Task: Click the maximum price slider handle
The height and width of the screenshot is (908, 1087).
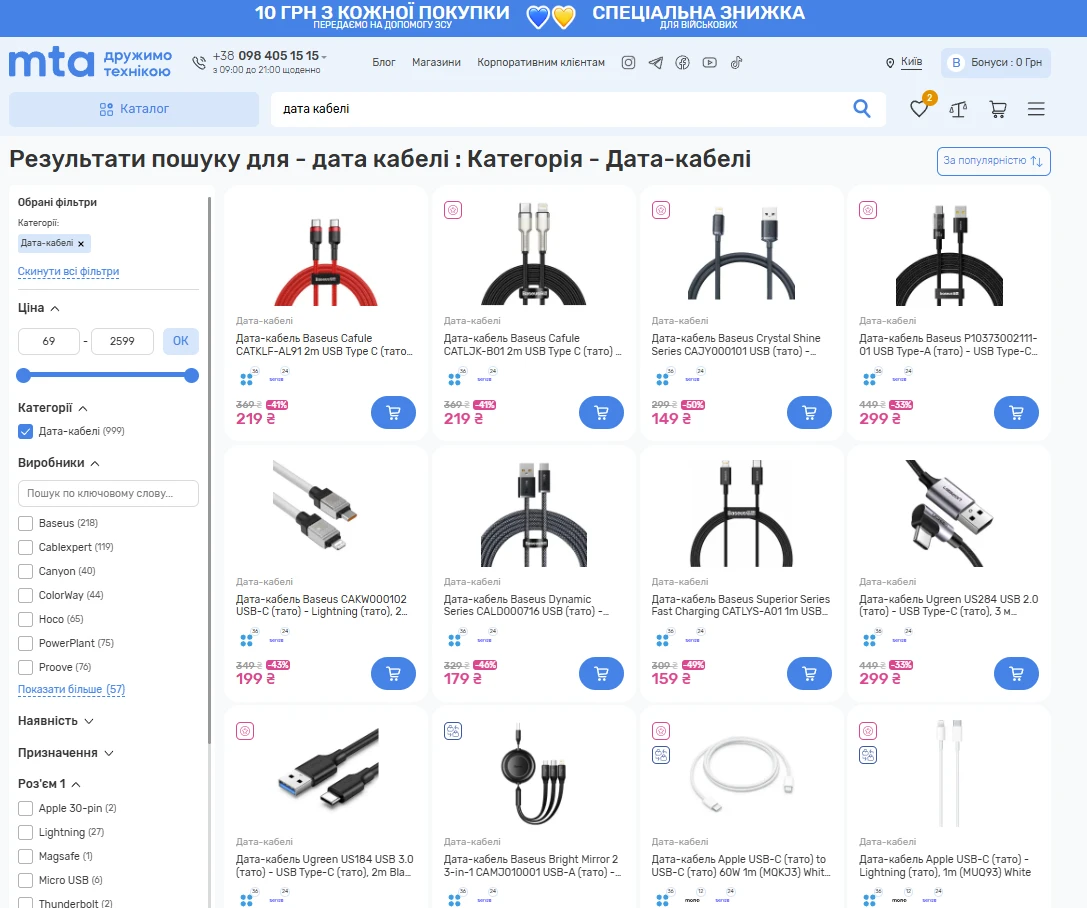Action: click(x=192, y=376)
